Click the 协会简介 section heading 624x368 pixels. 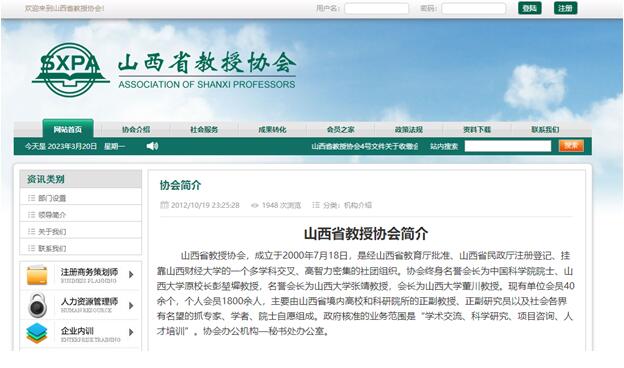click(181, 185)
